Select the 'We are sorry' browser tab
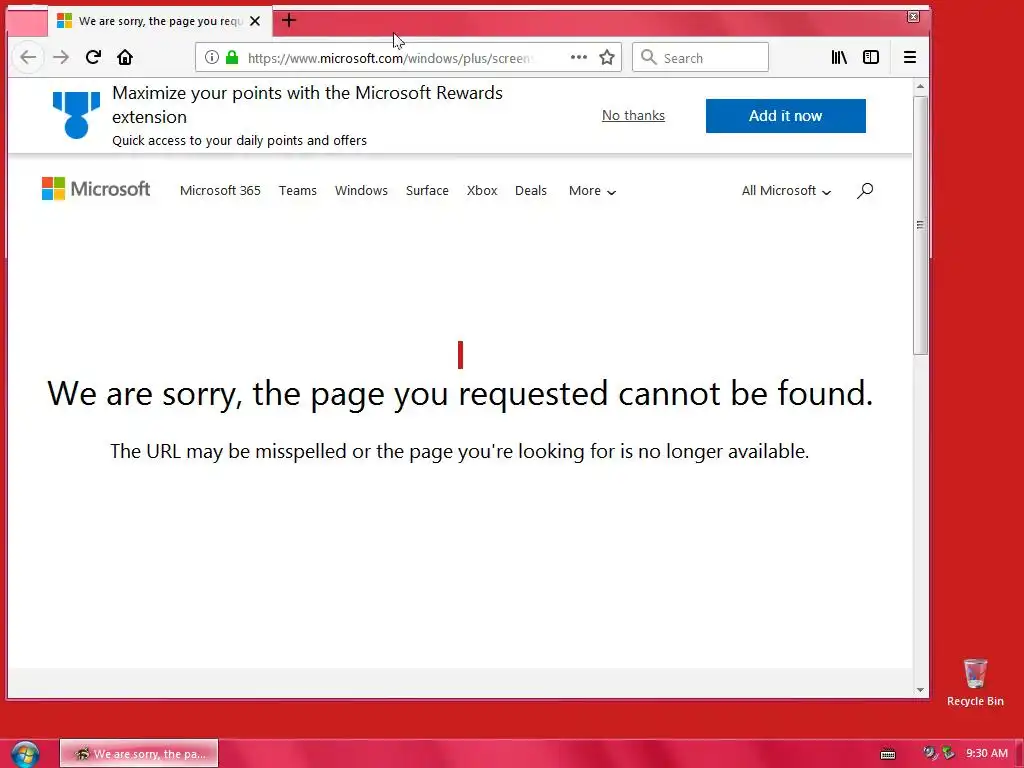The image size is (1024, 768). point(160,21)
